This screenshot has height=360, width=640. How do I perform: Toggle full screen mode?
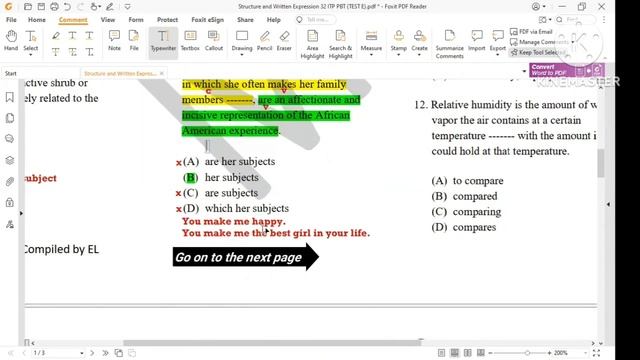(x=596, y=353)
